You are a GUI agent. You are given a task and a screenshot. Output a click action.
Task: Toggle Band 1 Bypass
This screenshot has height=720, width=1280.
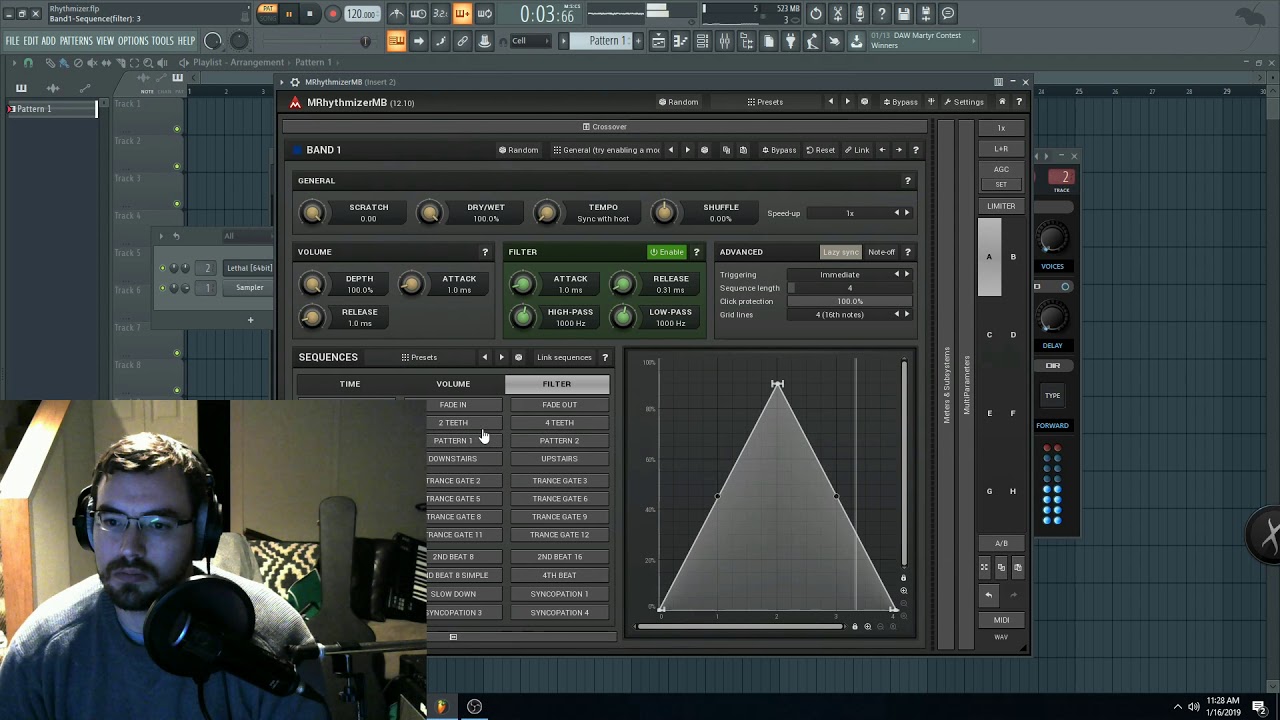coord(779,150)
